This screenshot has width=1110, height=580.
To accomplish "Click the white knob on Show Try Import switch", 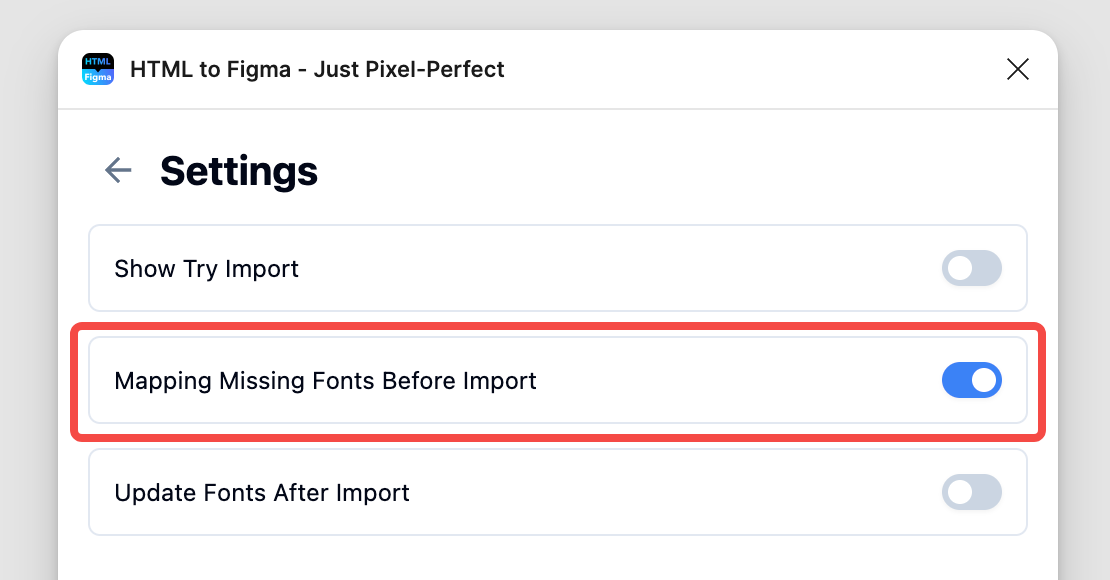I will 959,268.
